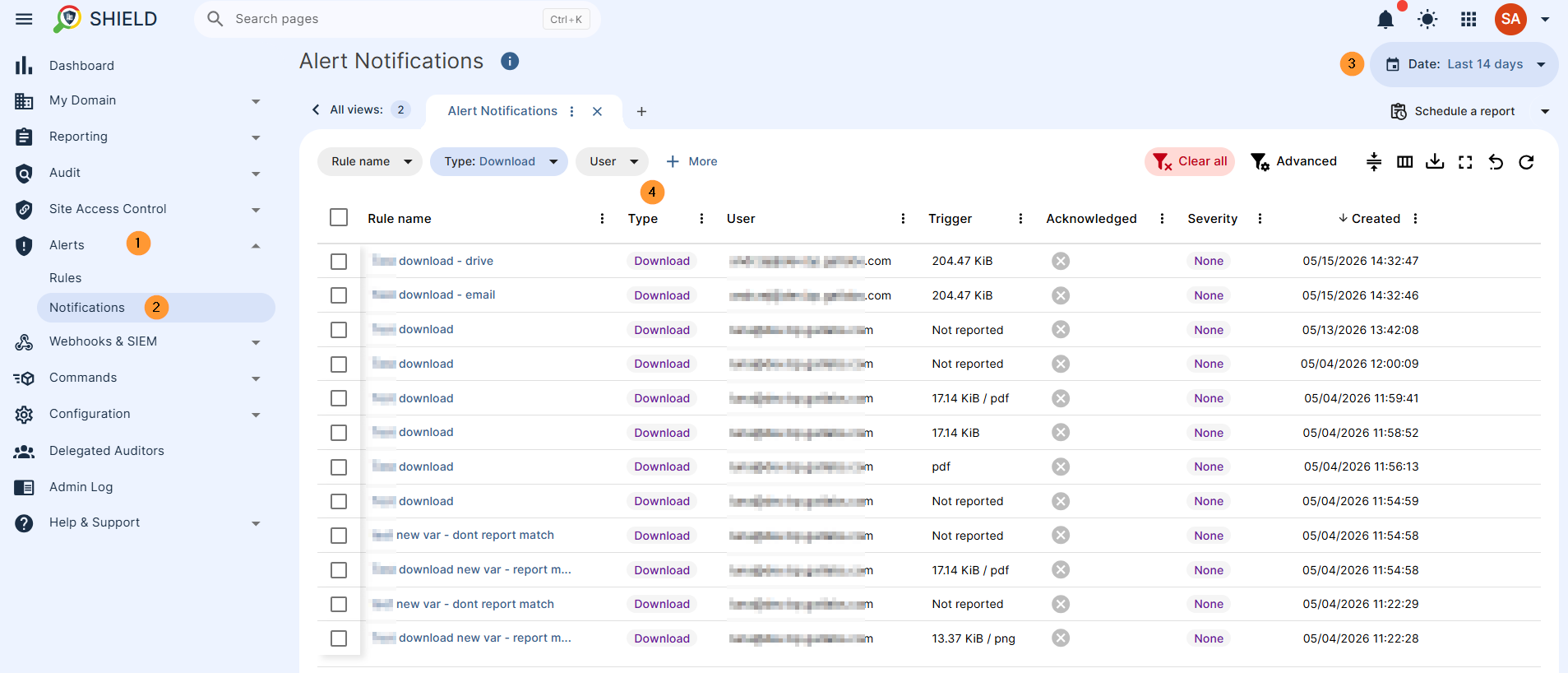The image size is (1568, 673).
Task: Focus the Search pages field
Action: pos(397,19)
